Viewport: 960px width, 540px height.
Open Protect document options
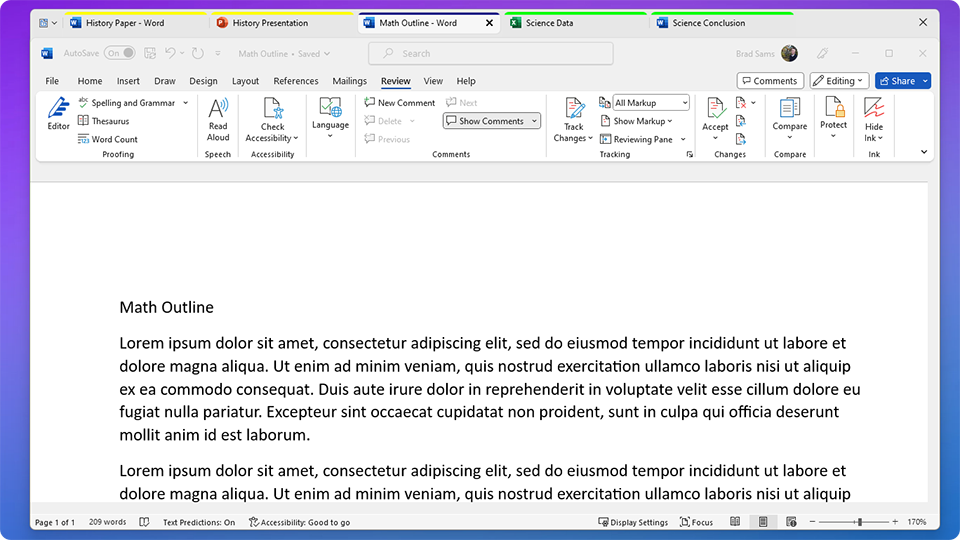coord(833,118)
